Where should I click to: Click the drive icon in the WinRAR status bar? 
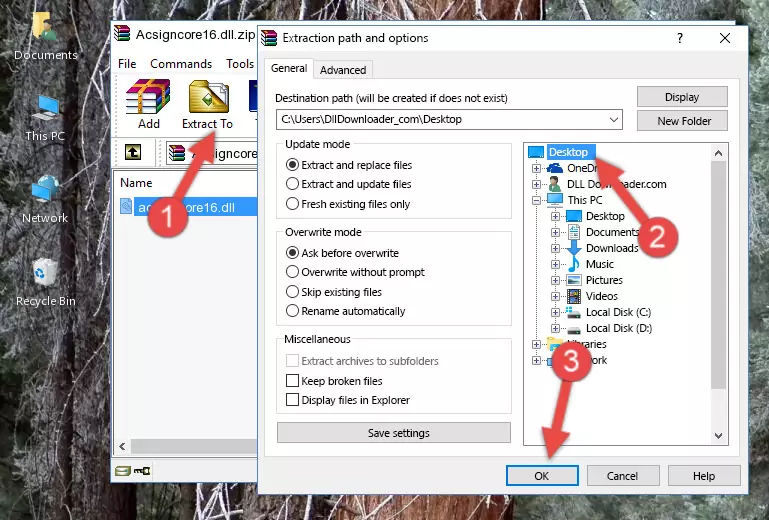[122, 471]
